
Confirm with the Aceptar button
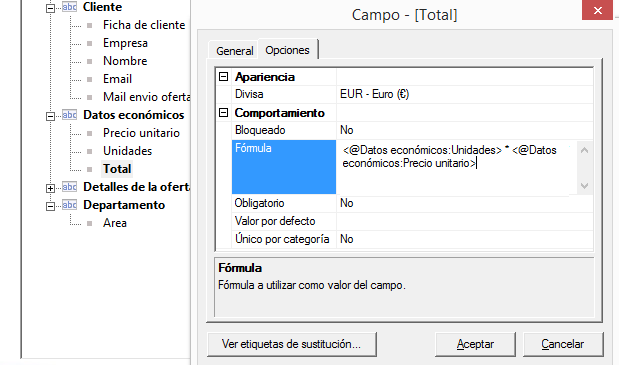[475, 344]
